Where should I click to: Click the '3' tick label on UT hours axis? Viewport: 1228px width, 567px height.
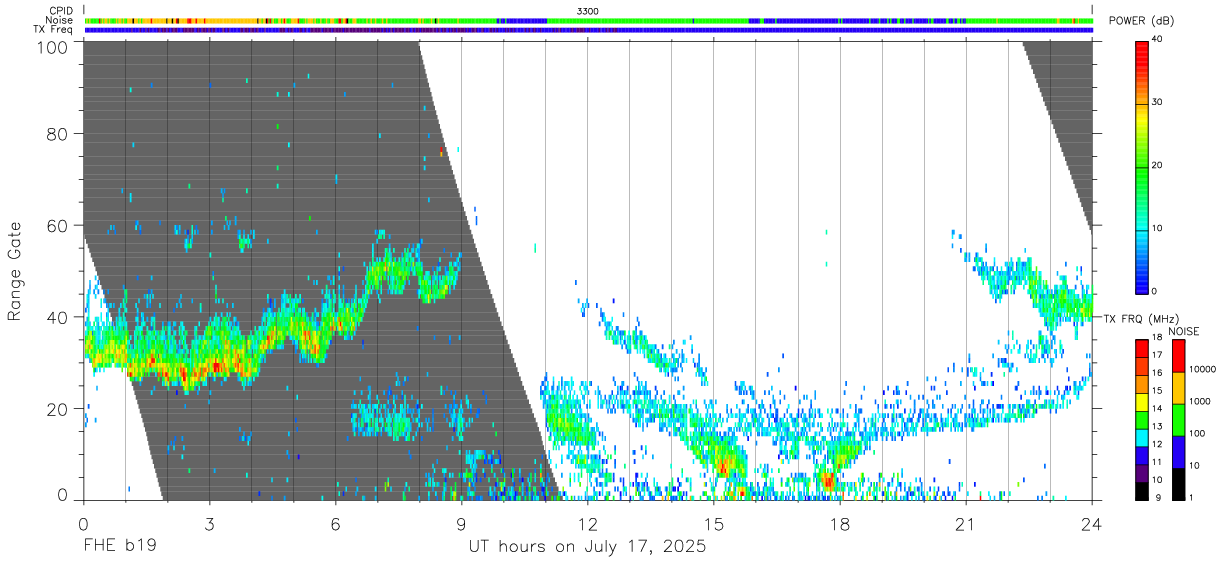209,523
